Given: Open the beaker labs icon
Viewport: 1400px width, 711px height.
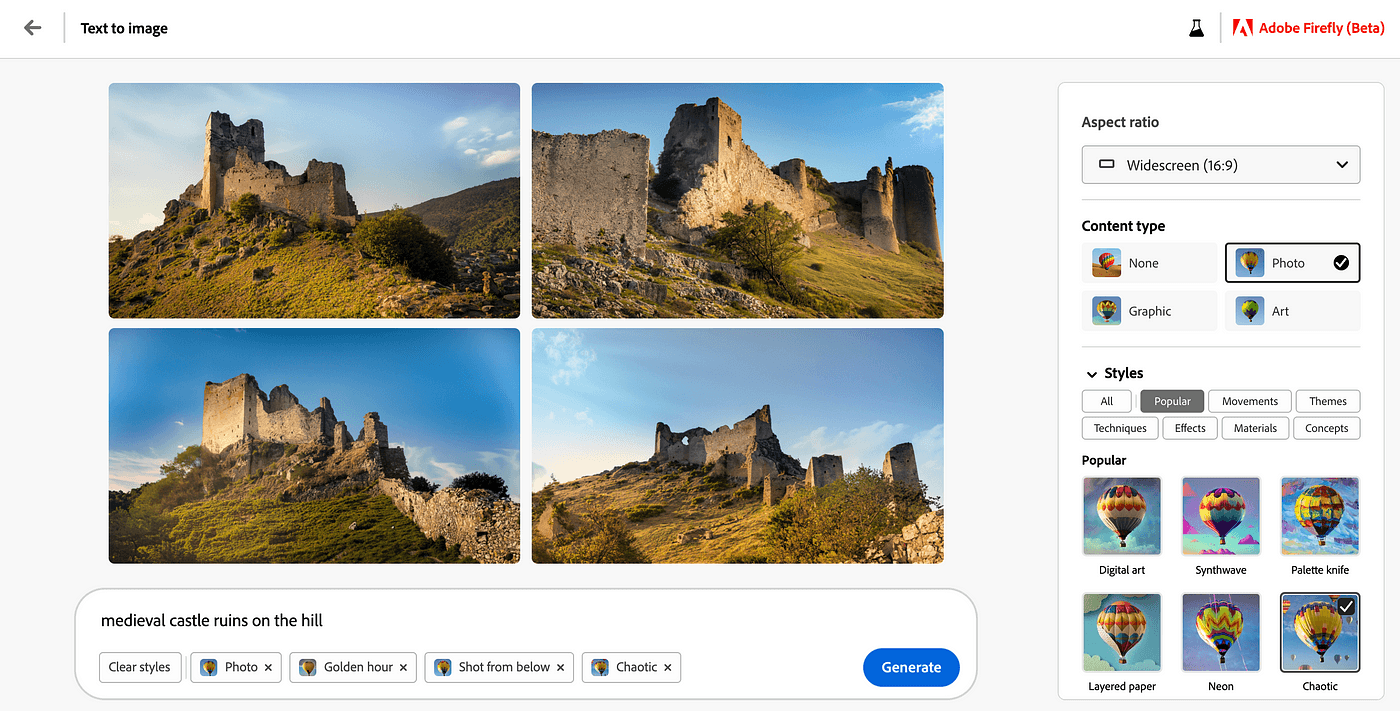Looking at the screenshot, I should pos(1196,28).
